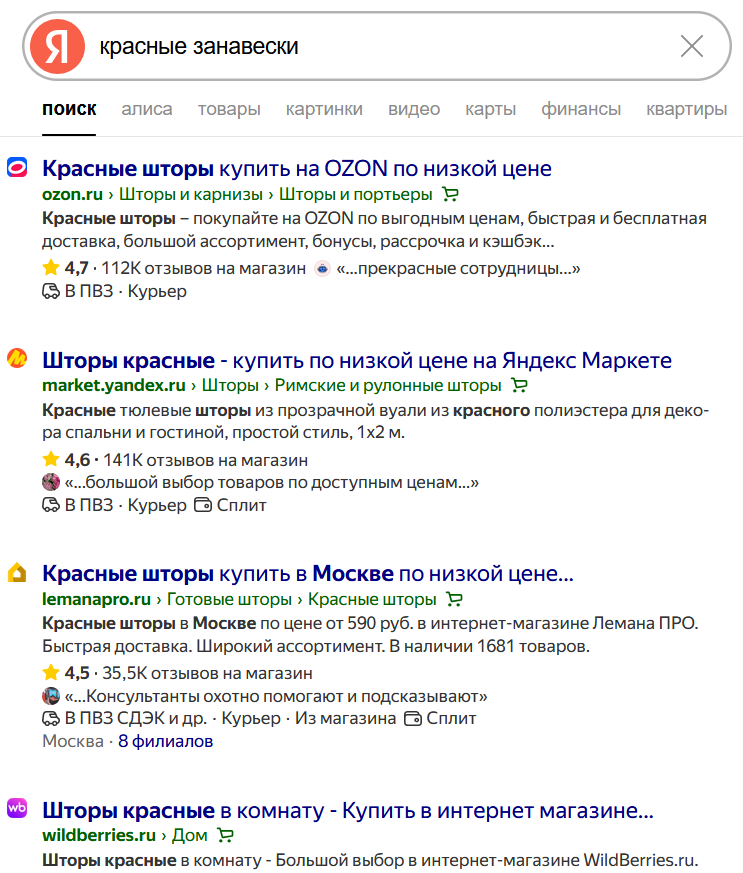Click the shopping cart icon beside ozon.ru breadcrumbs

450,195
